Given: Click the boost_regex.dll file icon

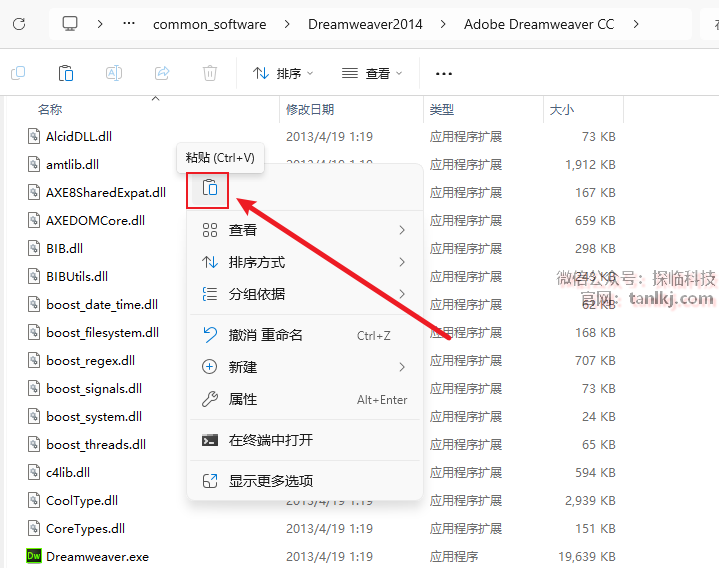Looking at the screenshot, I should [x=33, y=360].
